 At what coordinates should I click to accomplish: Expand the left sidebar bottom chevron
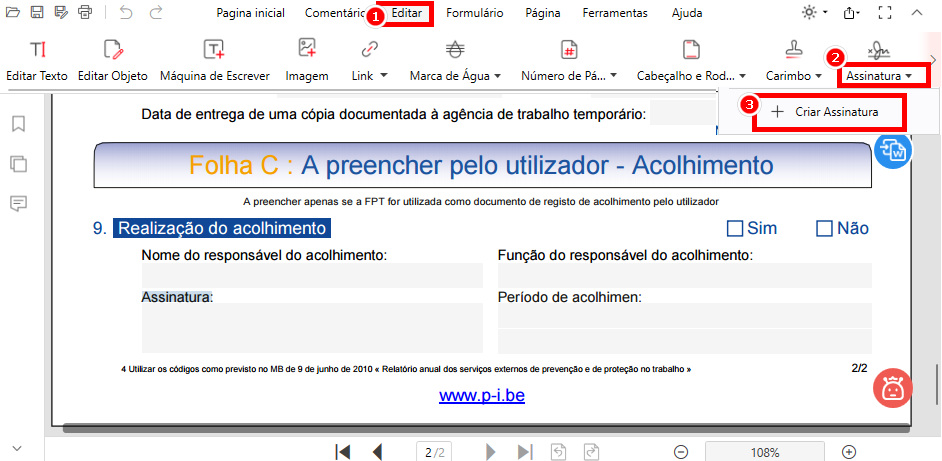tap(17, 448)
